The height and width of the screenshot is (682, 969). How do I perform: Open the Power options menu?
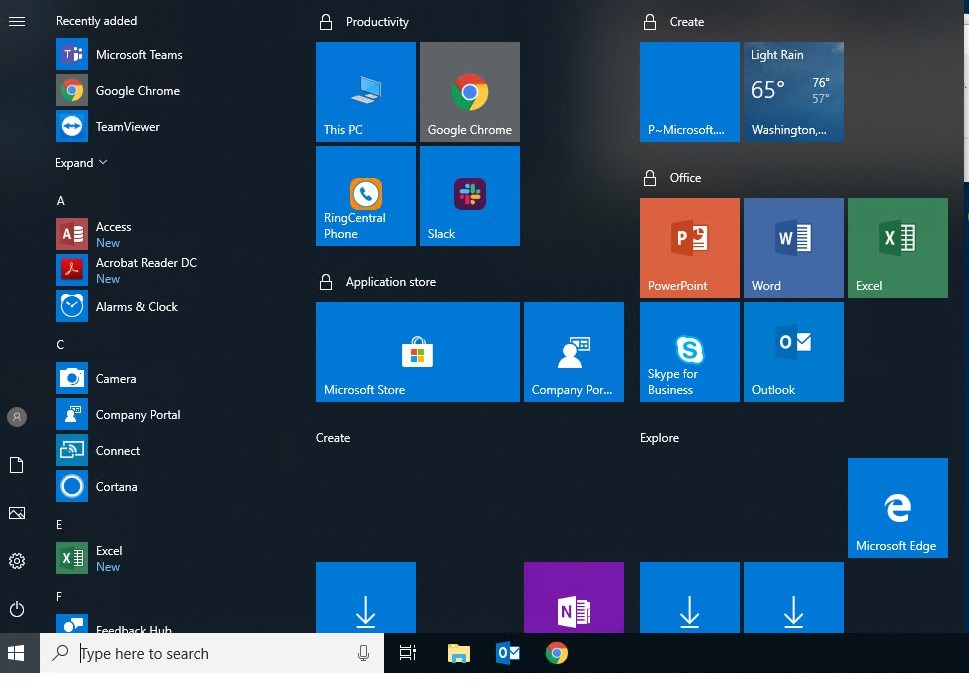pos(17,609)
